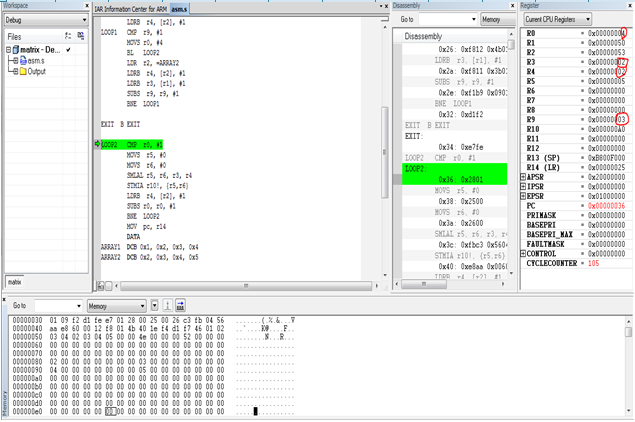The height and width of the screenshot is (422, 635).
Task: Click memory row address 00000050
Action: coord(27,337)
